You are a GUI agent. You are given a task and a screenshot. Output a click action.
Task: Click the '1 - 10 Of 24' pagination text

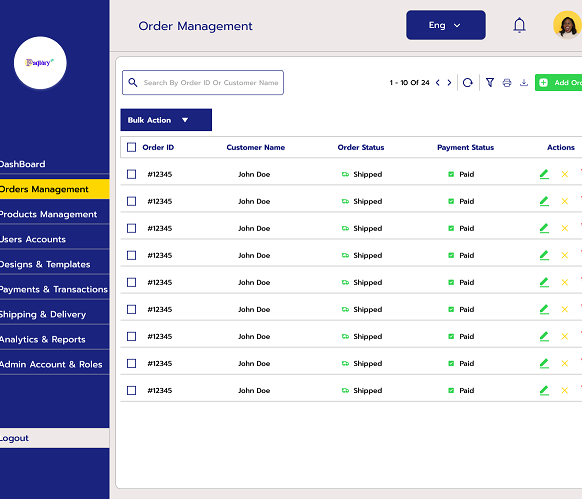(x=409, y=82)
